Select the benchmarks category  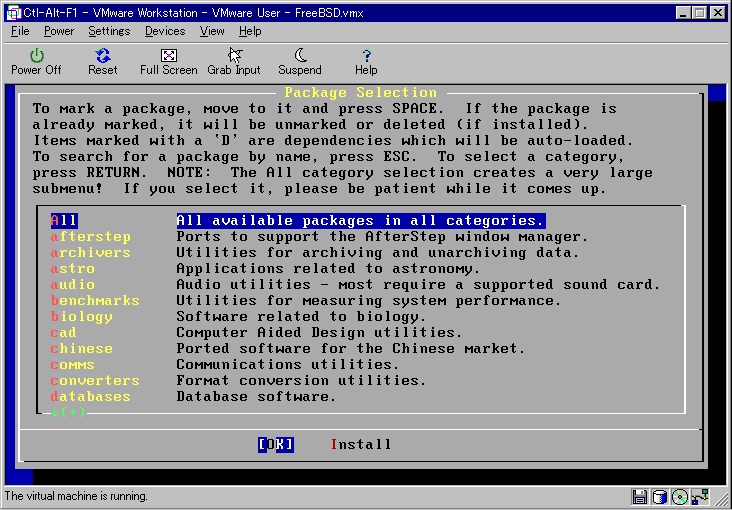tap(95, 301)
